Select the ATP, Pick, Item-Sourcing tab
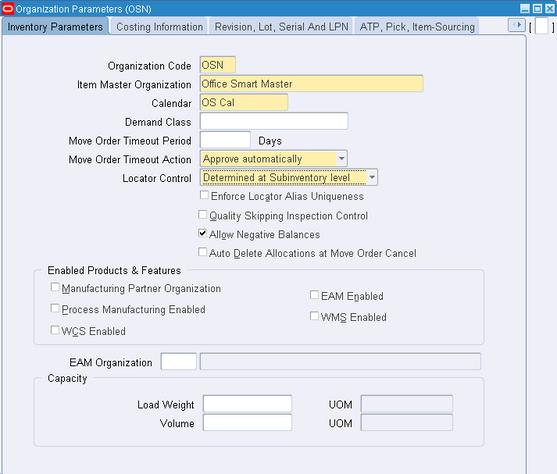Viewport: 557px width, 474px height. 417,27
